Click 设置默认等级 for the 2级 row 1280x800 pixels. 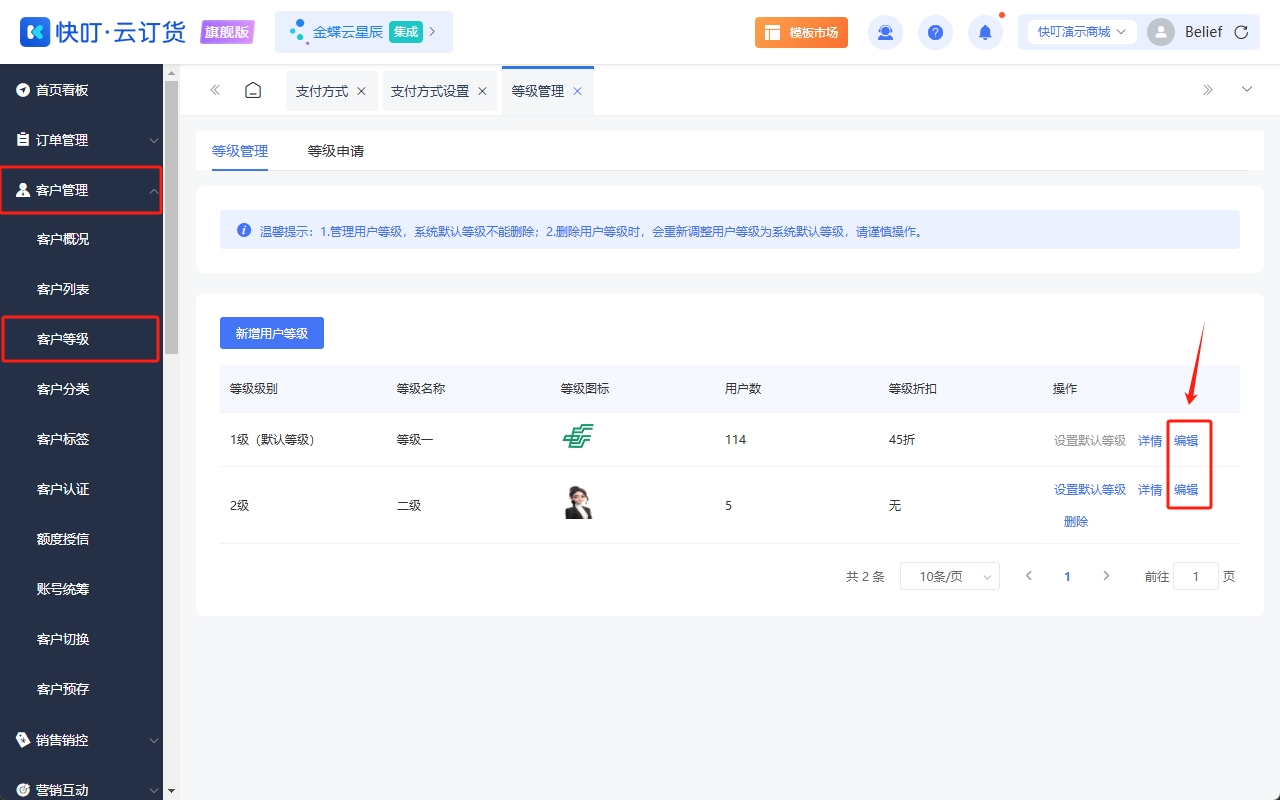point(1090,490)
